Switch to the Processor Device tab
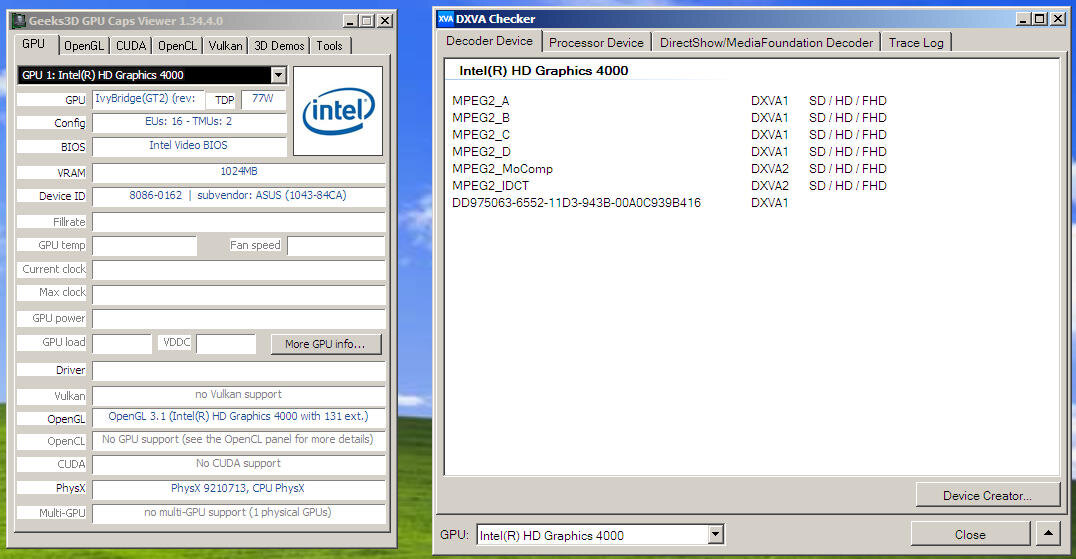 (x=596, y=43)
